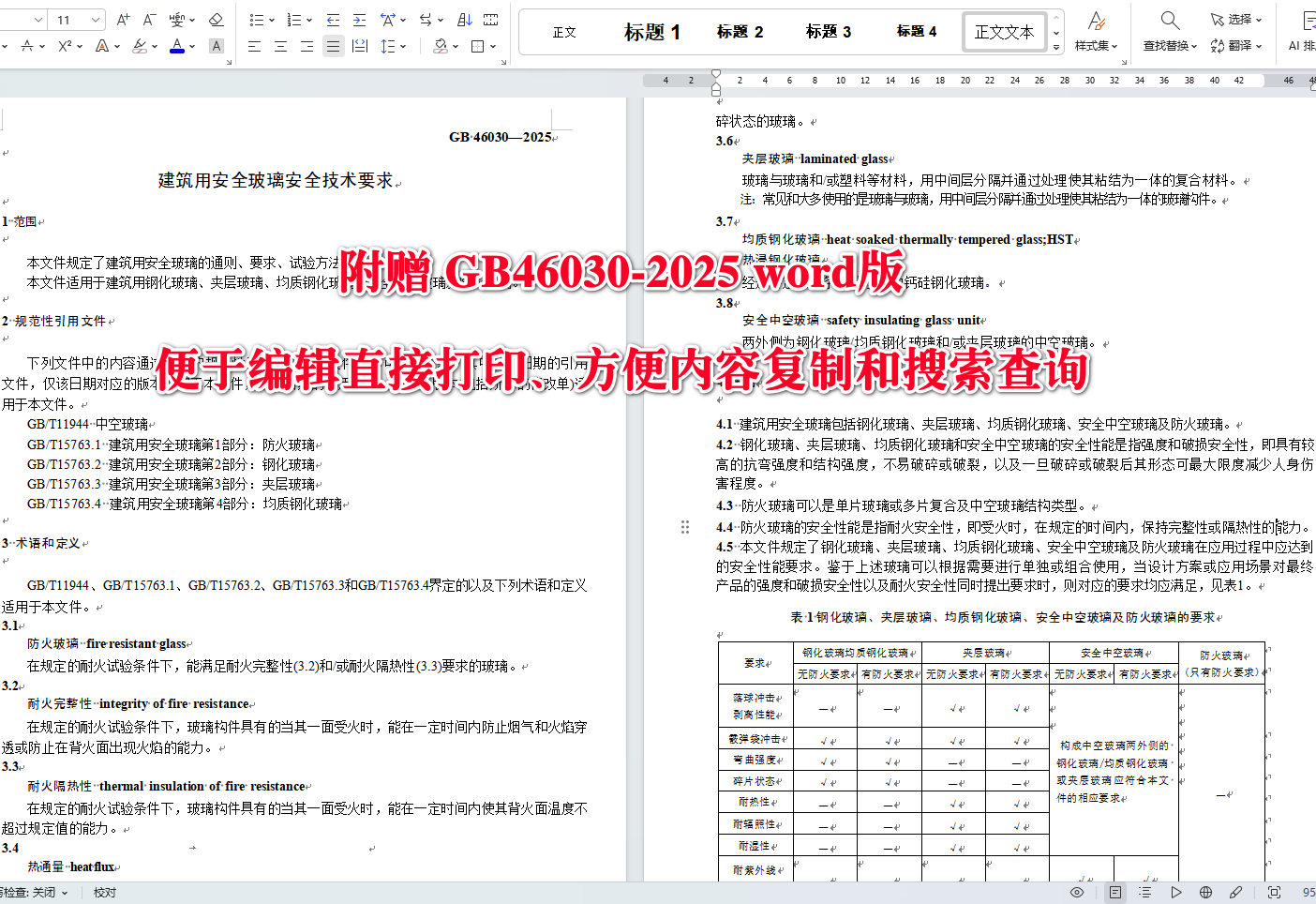1316x904 pixels.
Task: Open the 选择 selection menu
Action: coord(1237,18)
